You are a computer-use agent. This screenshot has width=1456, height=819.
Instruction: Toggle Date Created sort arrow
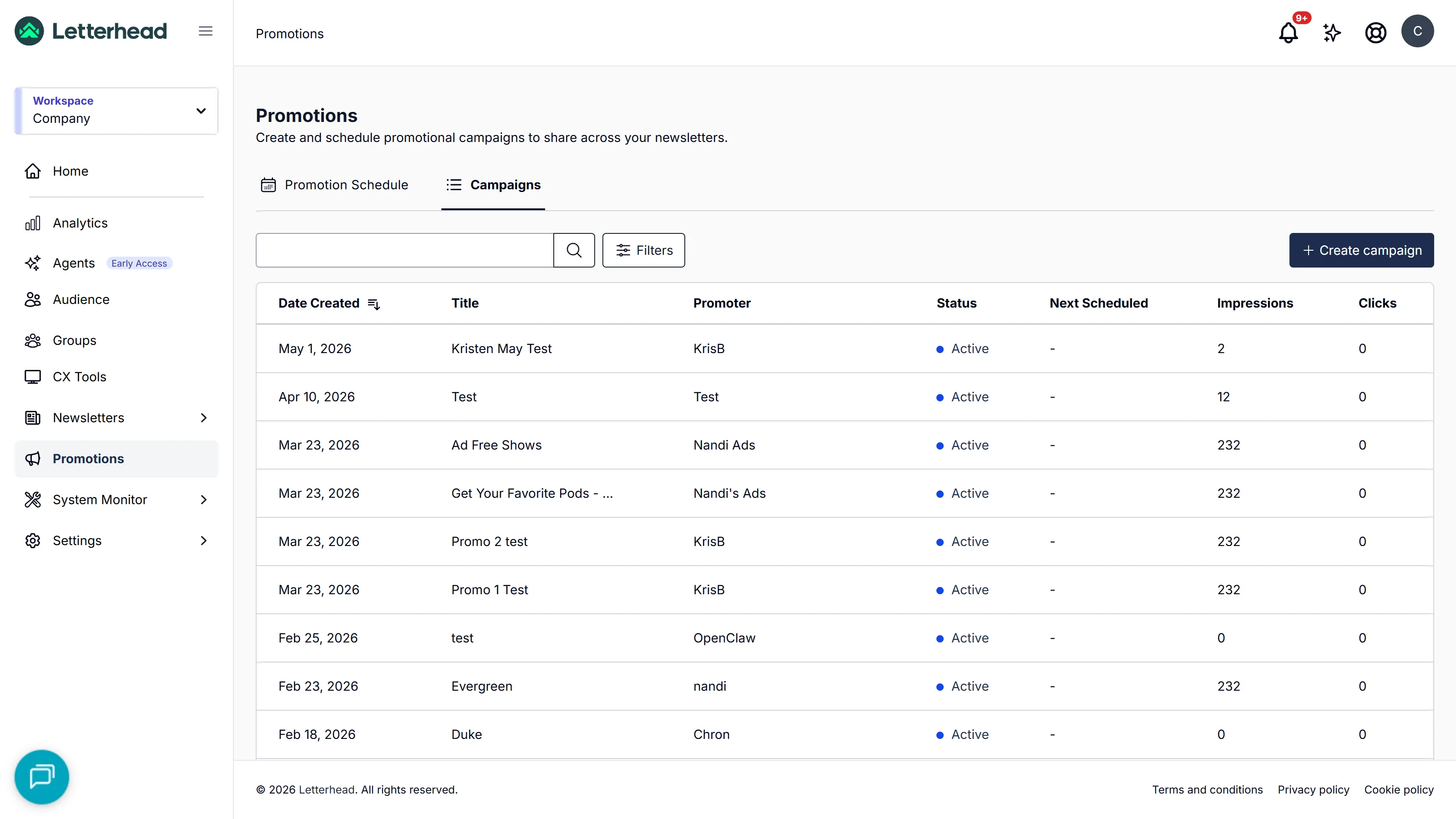[x=374, y=303]
